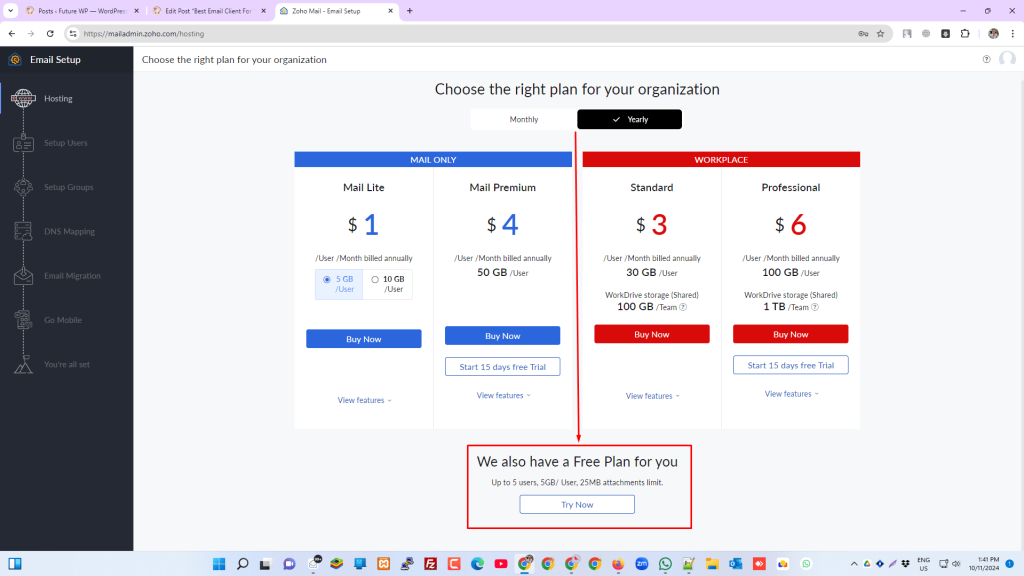This screenshot has width=1024, height=576.
Task: Open ENG US language indicator
Action: (923, 564)
